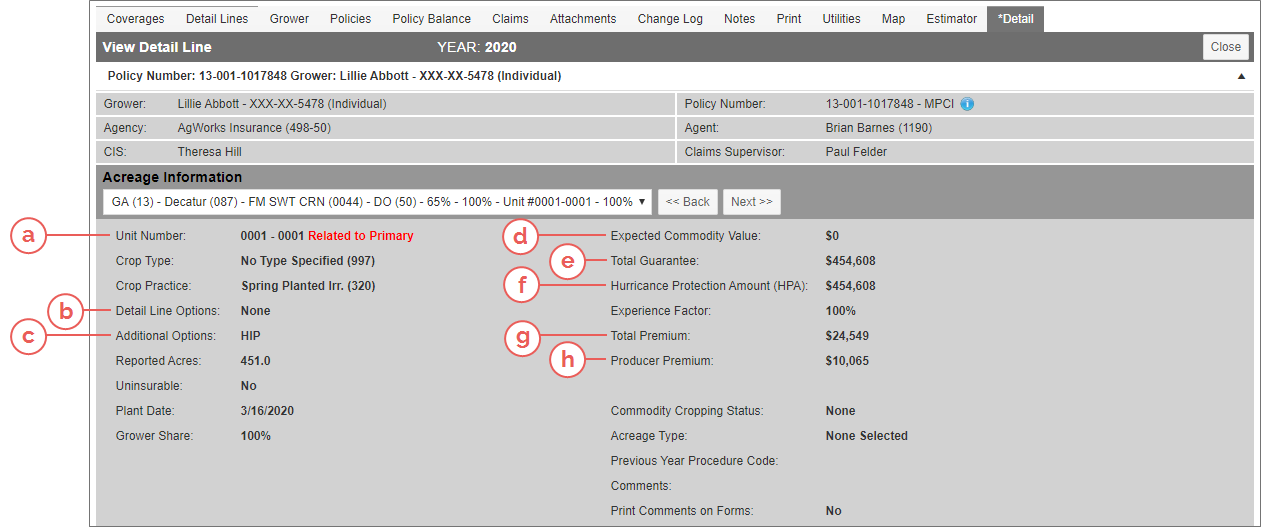
Task: Click the Next >> button
Action: (x=751, y=201)
